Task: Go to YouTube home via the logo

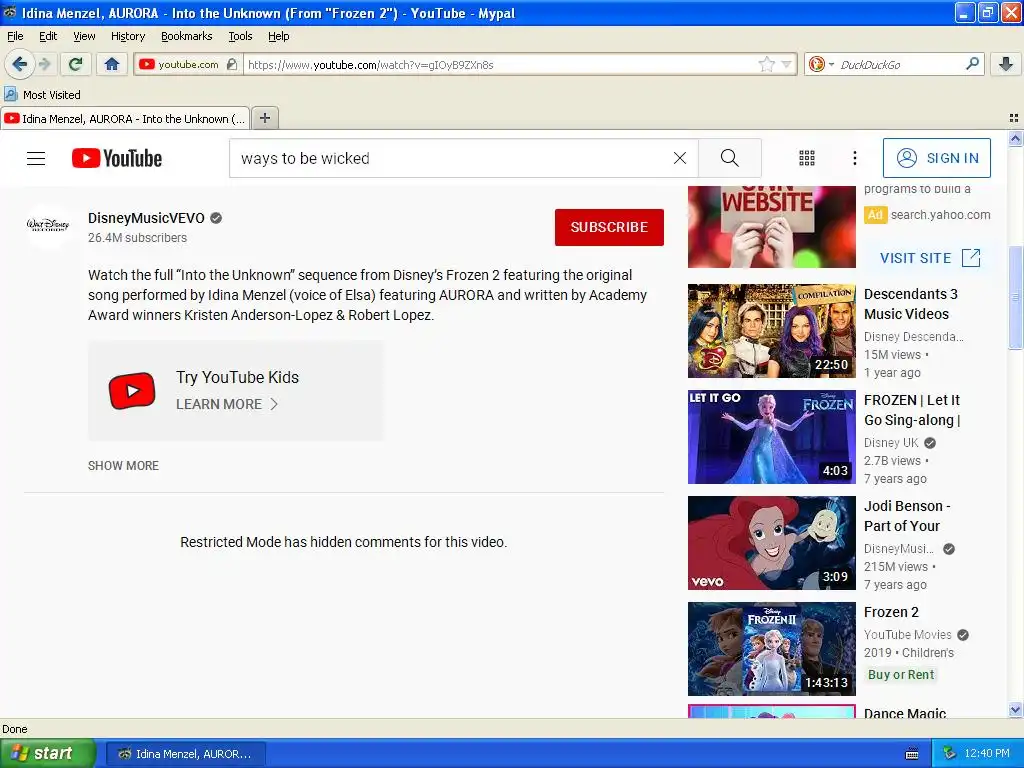Action: 117,158
